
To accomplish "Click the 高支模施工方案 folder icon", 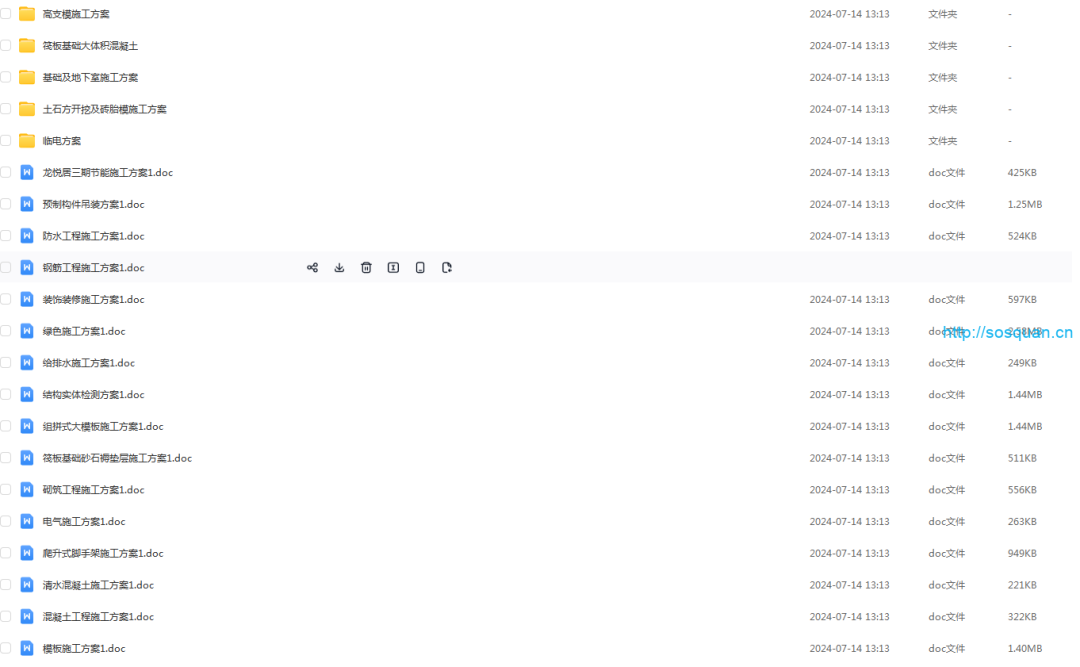I will [27, 14].
